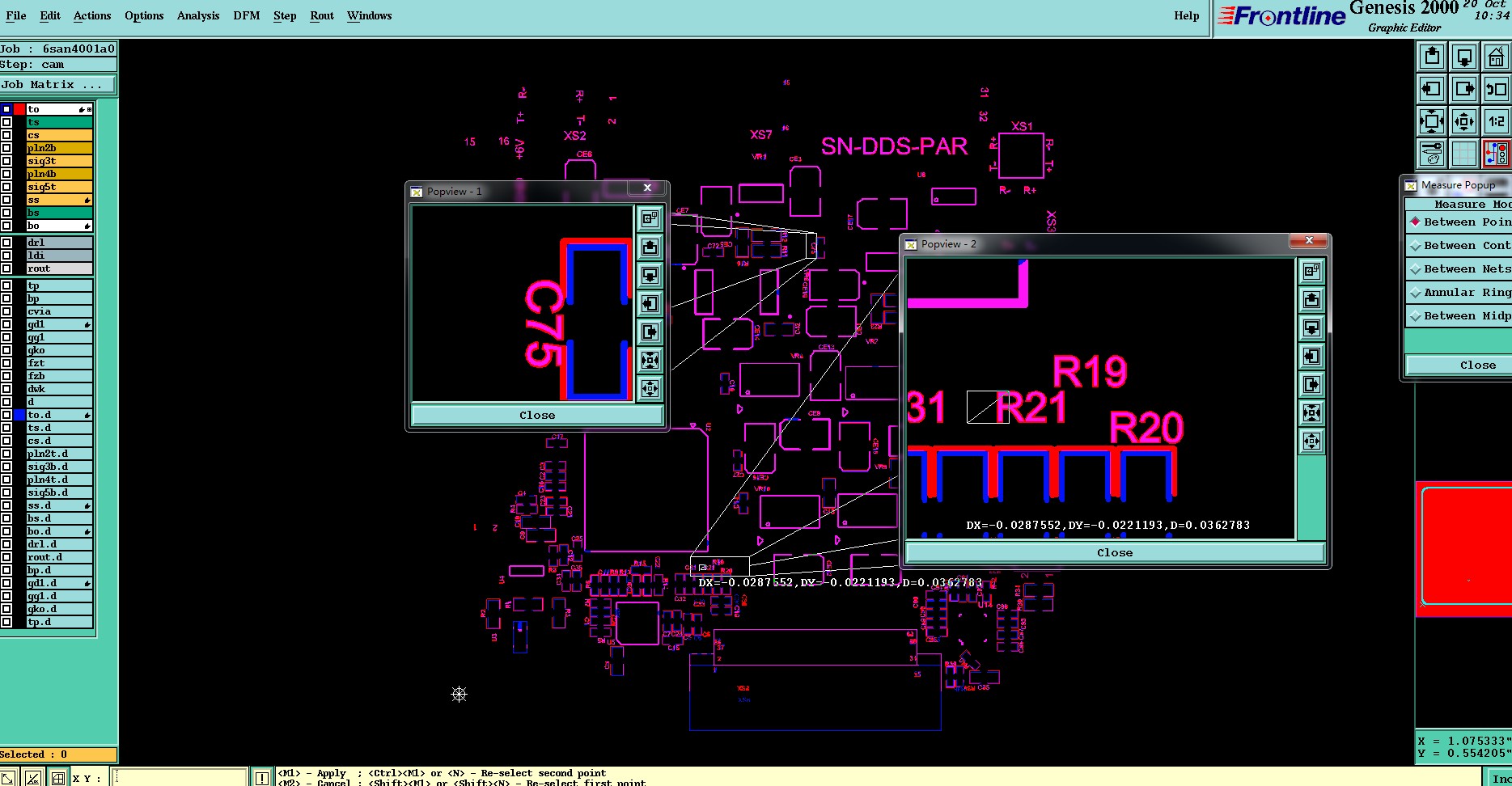The image size is (1512, 786).
Task: Click the snap-to-grid icon by X Y
Action: click(58, 778)
